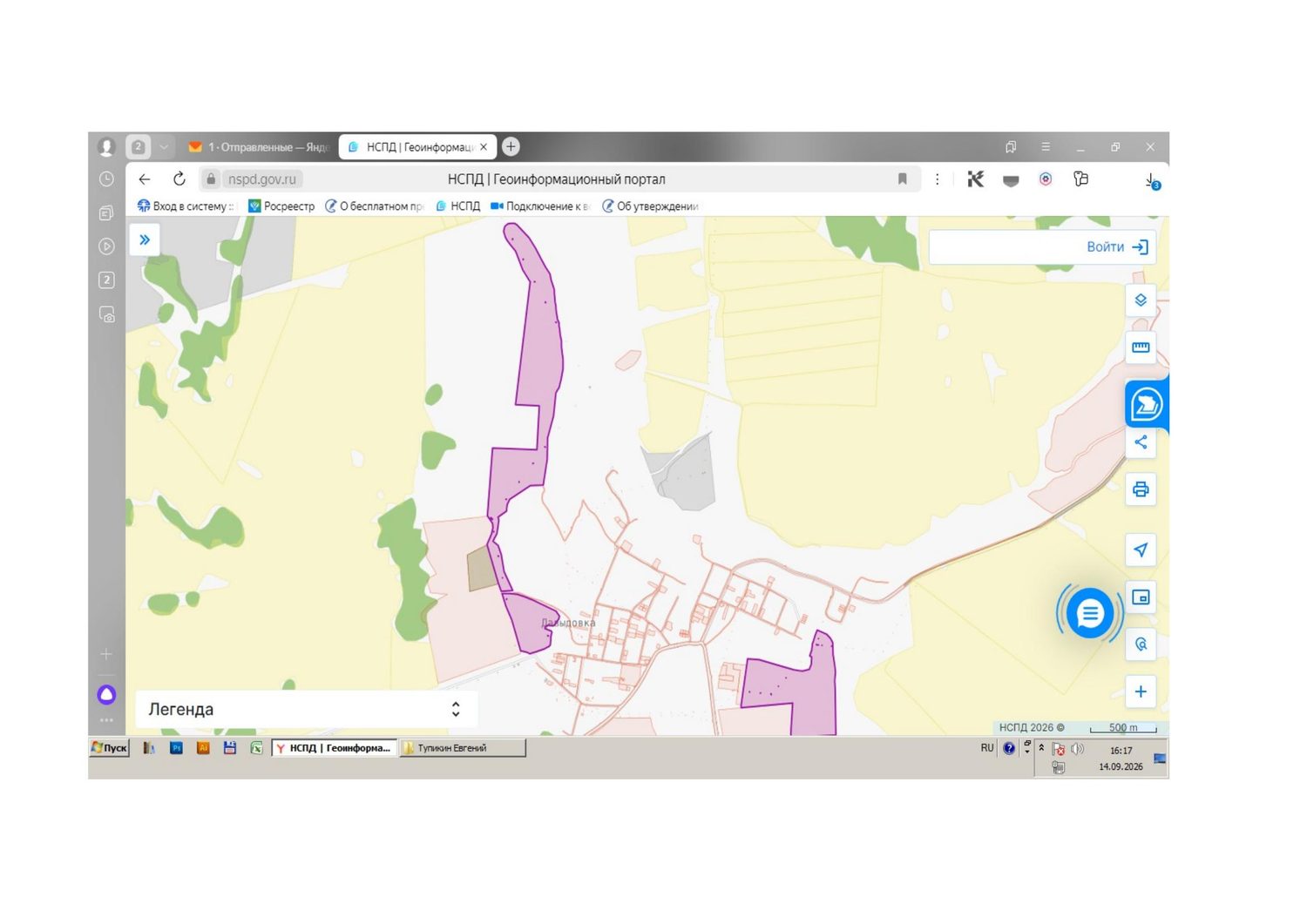Open the map layers panel icon
Image resolution: width=1307 pixels, height=924 pixels.
(x=1141, y=300)
